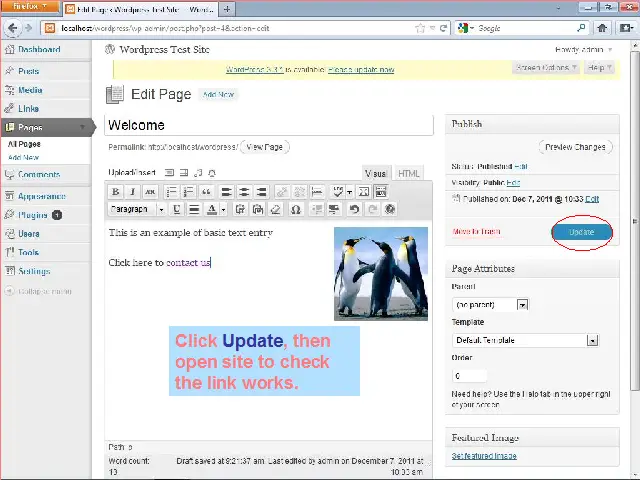Switch to the Visual editor tab

(376, 173)
